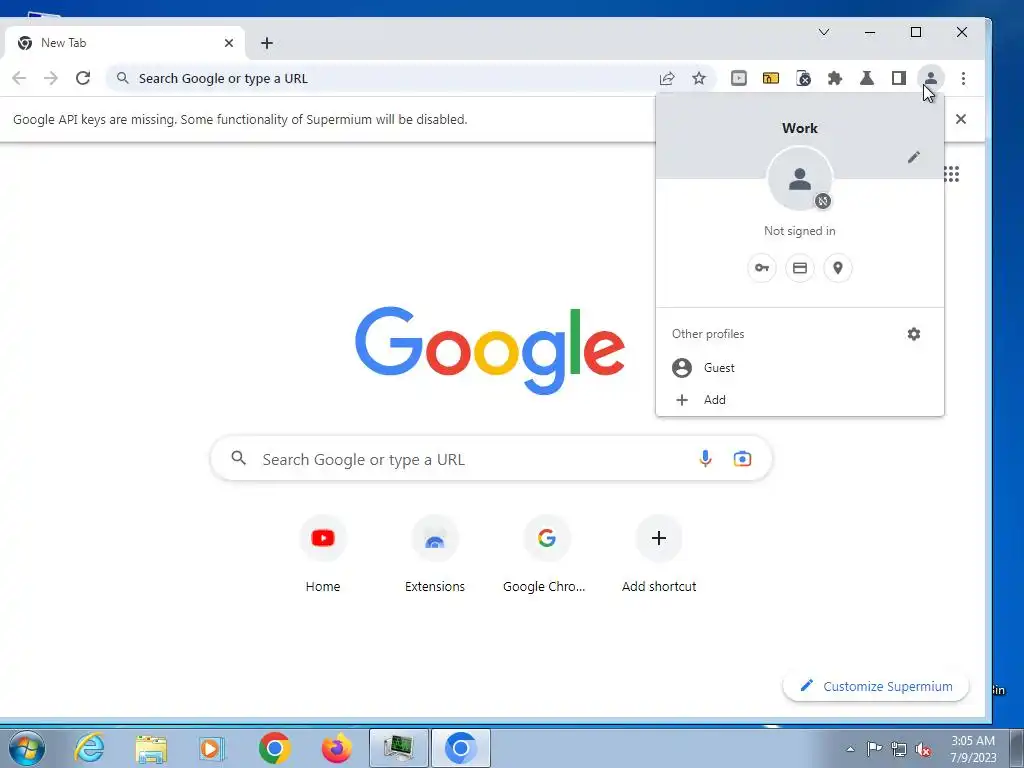This screenshot has height=768, width=1024.
Task: Open Google apps grid icon
Action: [x=952, y=174]
